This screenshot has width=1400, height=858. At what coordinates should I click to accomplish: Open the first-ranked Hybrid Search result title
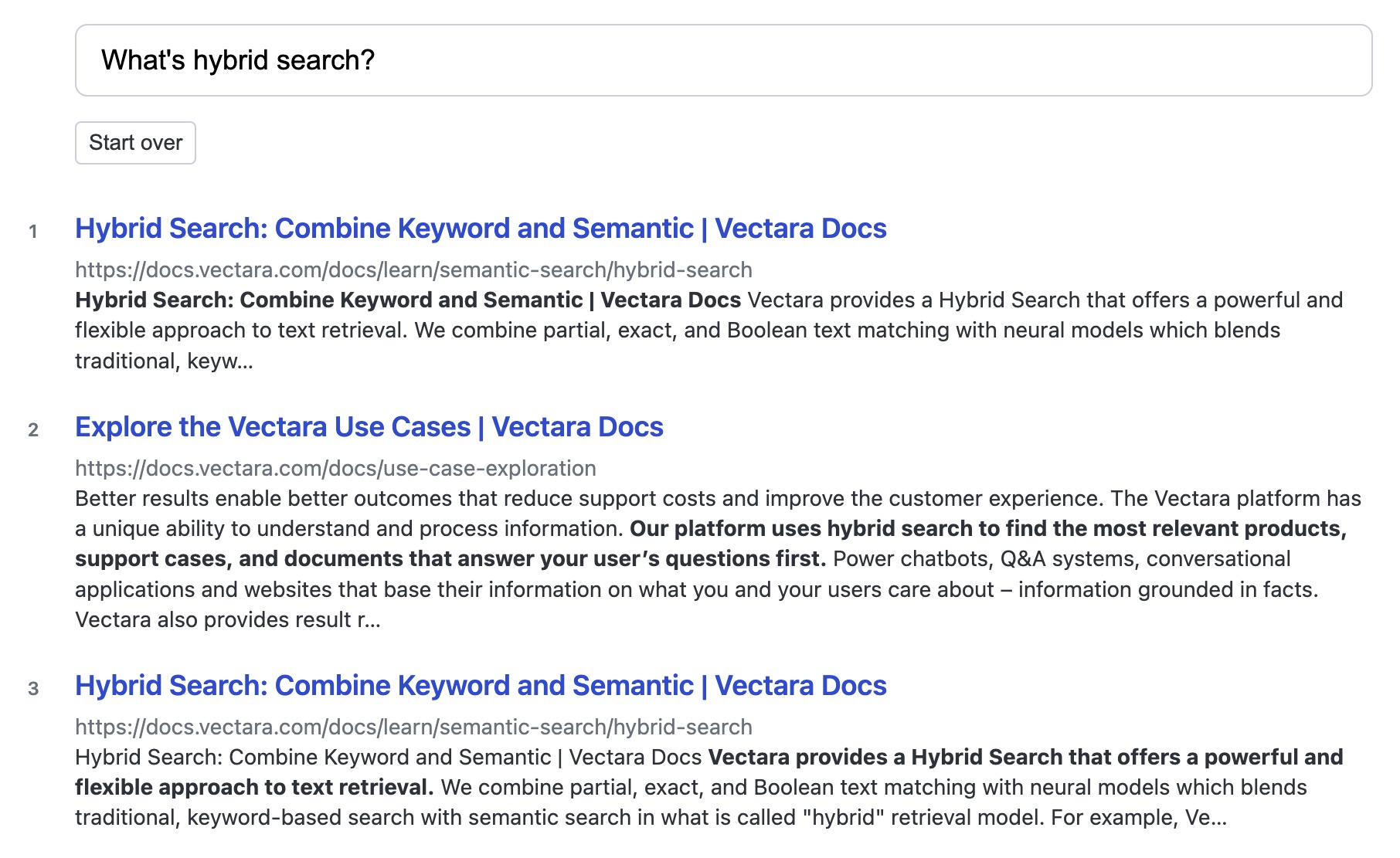coord(481,229)
